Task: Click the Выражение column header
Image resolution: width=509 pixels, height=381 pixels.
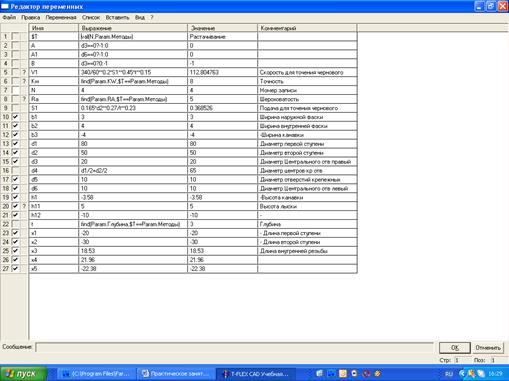Action: pos(133,28)
